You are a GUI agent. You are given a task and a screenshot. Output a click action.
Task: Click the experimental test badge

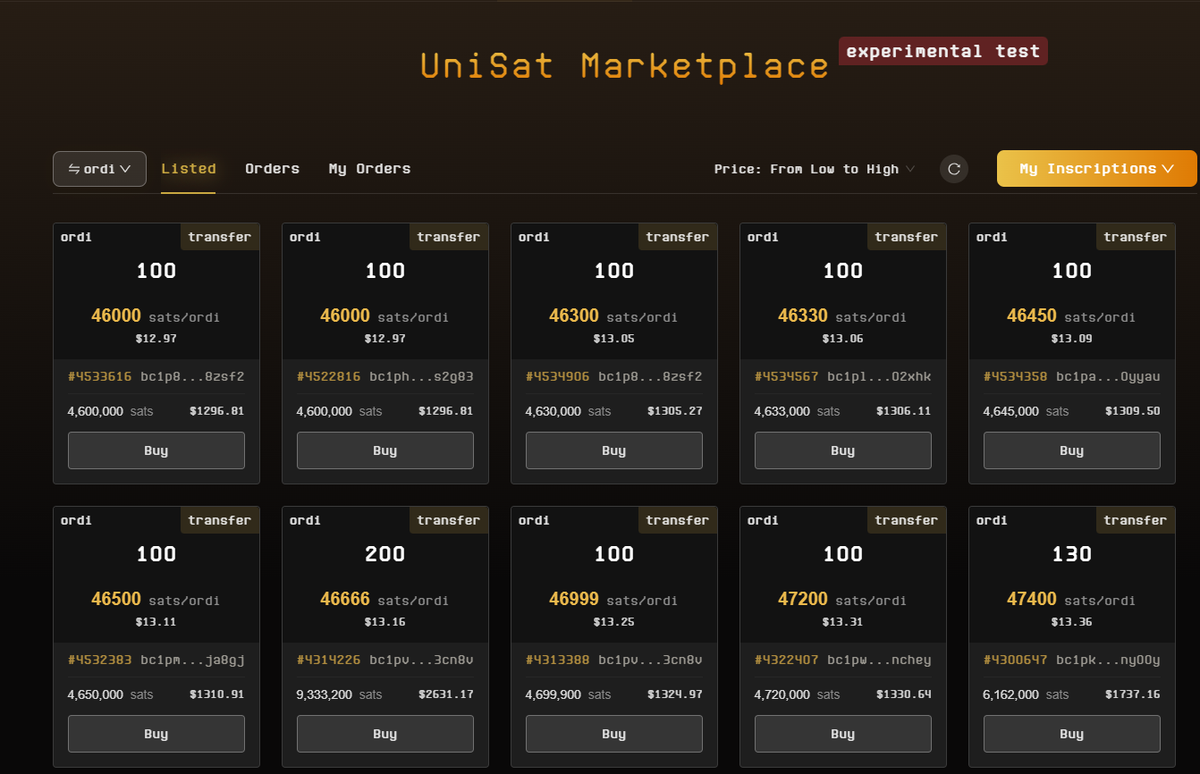[x=942, y=50]
